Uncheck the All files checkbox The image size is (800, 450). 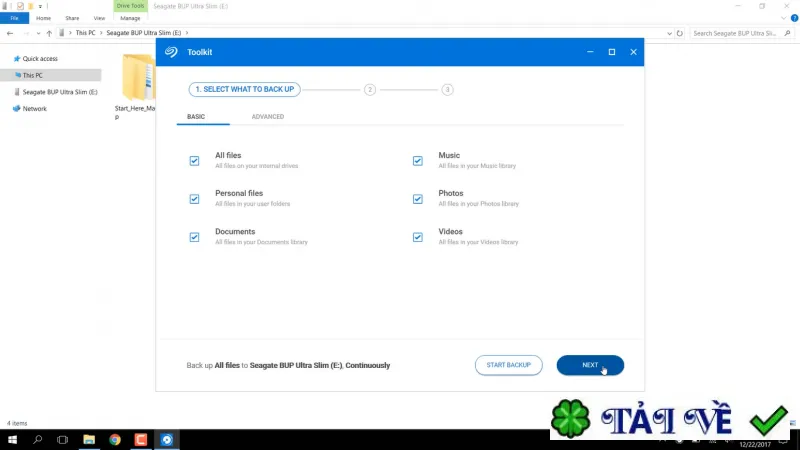pos(194,161)
